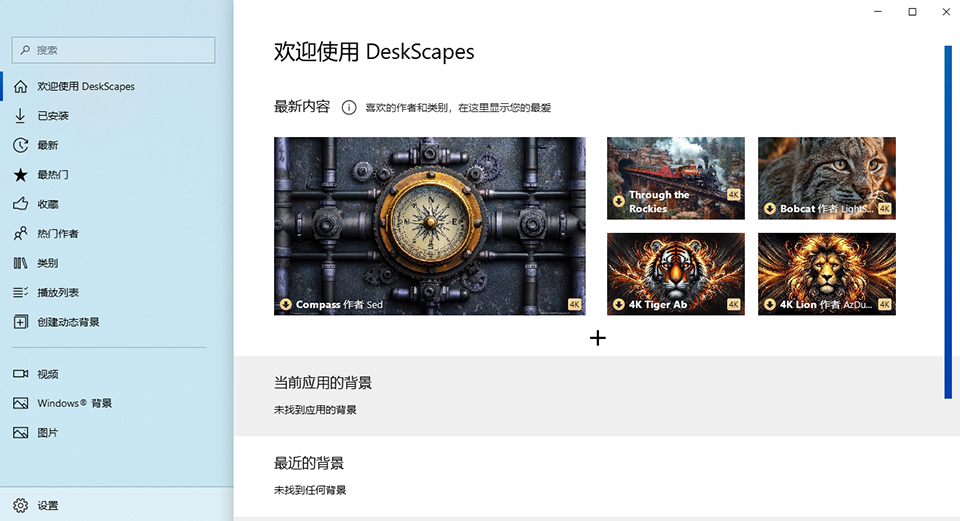Click download icon on Through the Rockies
The image size is (960, 521).
click(618, 201)
